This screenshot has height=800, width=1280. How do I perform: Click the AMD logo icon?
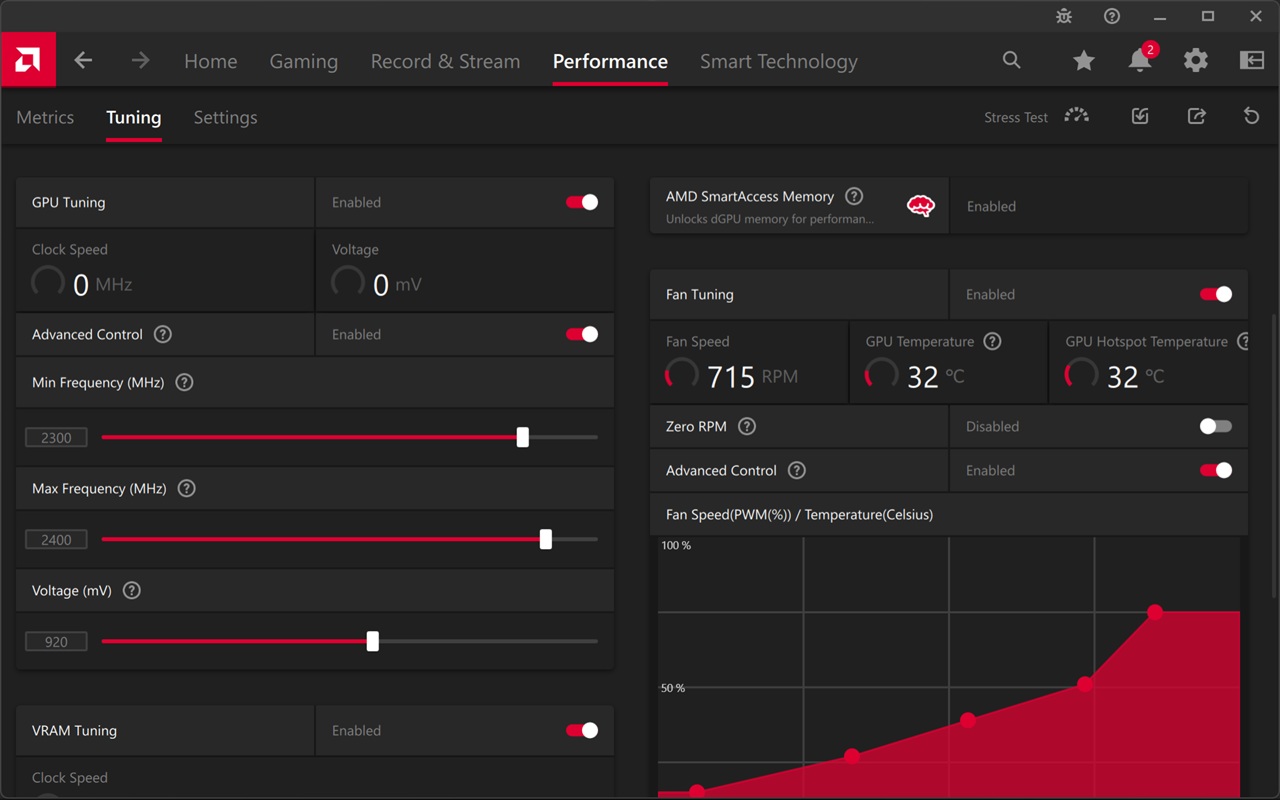(28, 60)
